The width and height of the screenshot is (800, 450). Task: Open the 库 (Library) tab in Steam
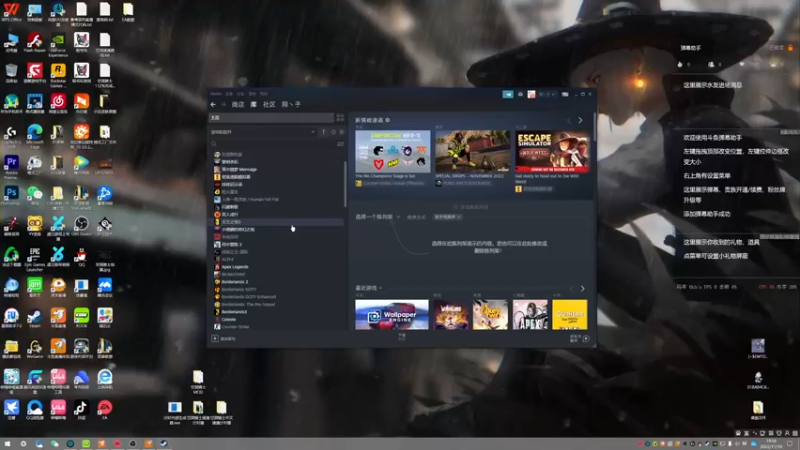click(x=254, y=104)
